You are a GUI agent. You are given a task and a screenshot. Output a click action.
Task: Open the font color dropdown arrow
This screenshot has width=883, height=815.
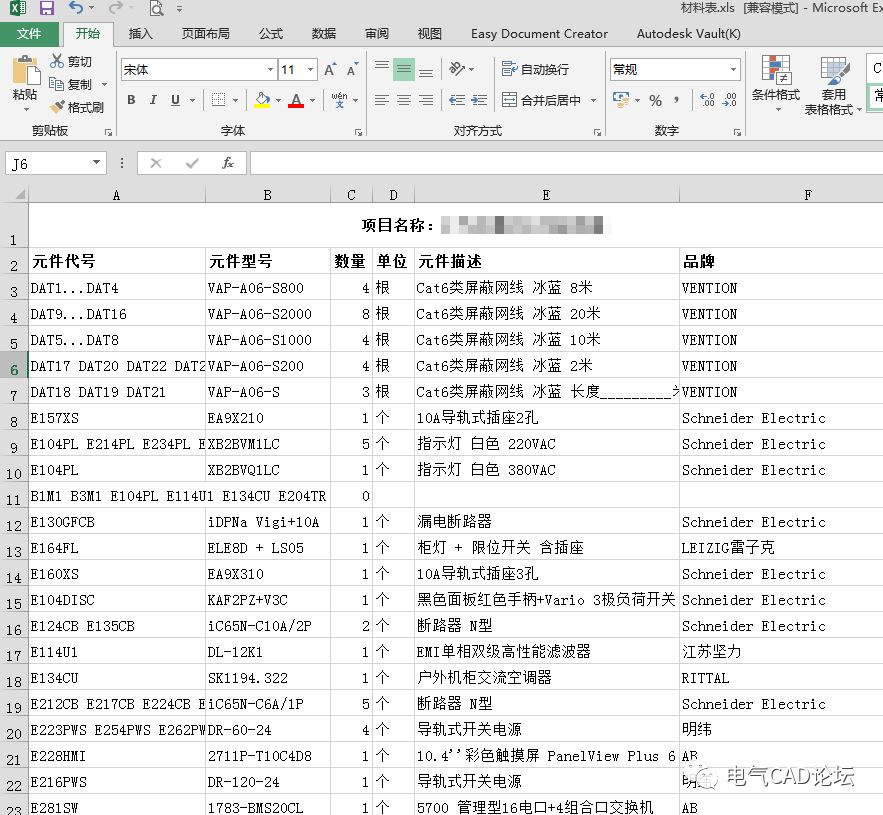pos(313,101)
